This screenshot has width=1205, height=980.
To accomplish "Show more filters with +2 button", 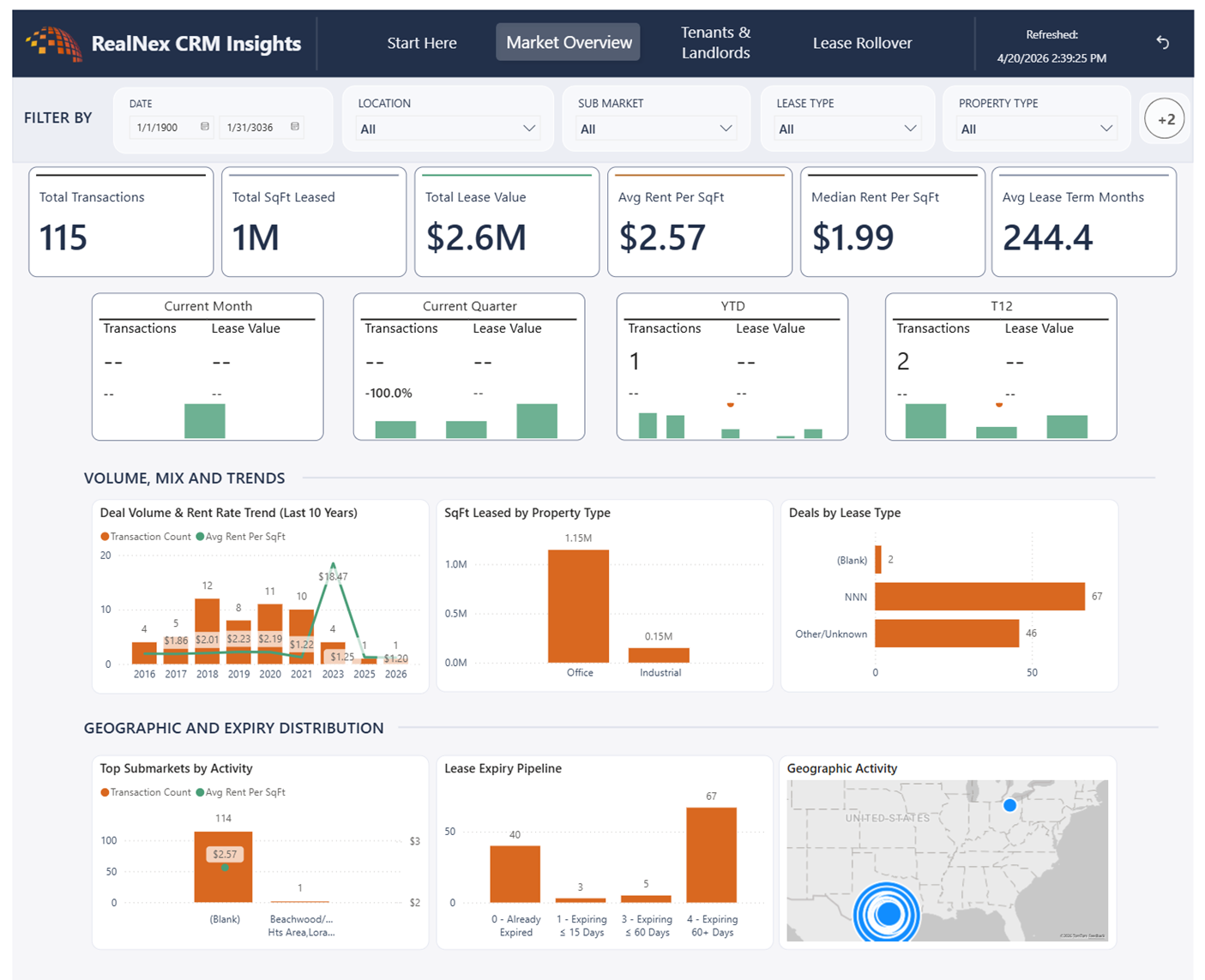I will tap(1165, 119).
